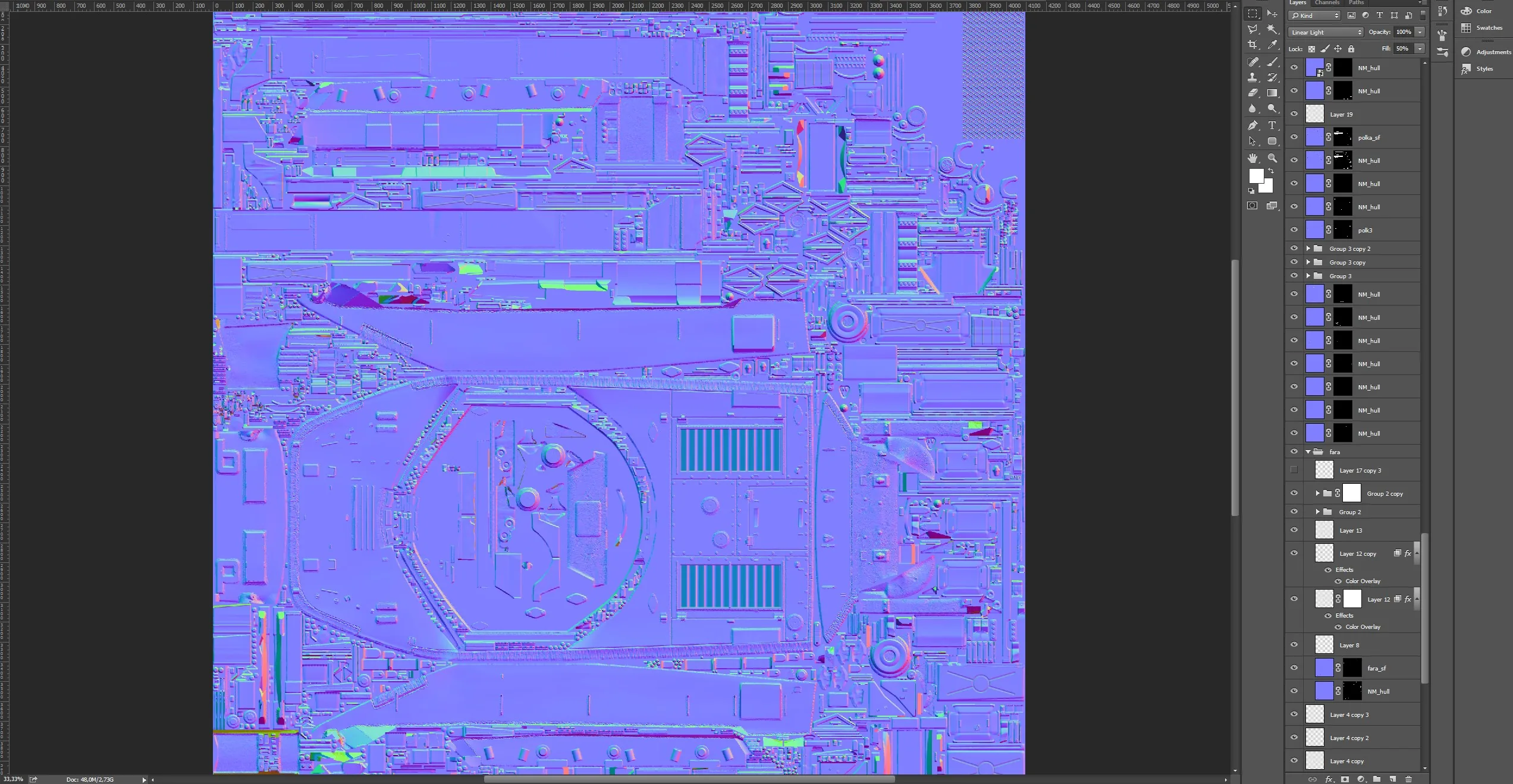This screenshot has width=1513, height=784.
Task: Open the Kind filter dropdown
Action: 1313,15
